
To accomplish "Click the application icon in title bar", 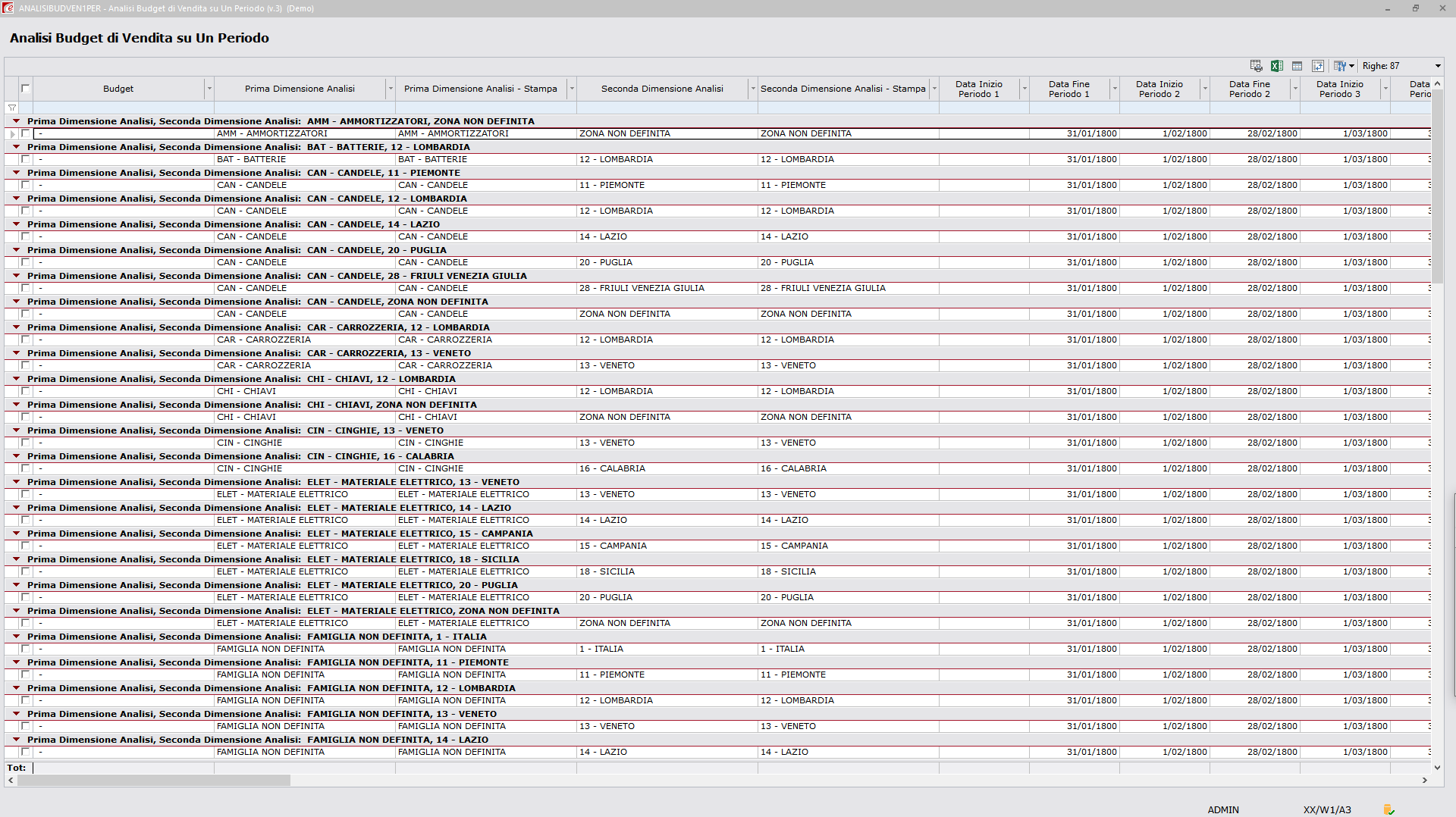I will coord(8,8).
